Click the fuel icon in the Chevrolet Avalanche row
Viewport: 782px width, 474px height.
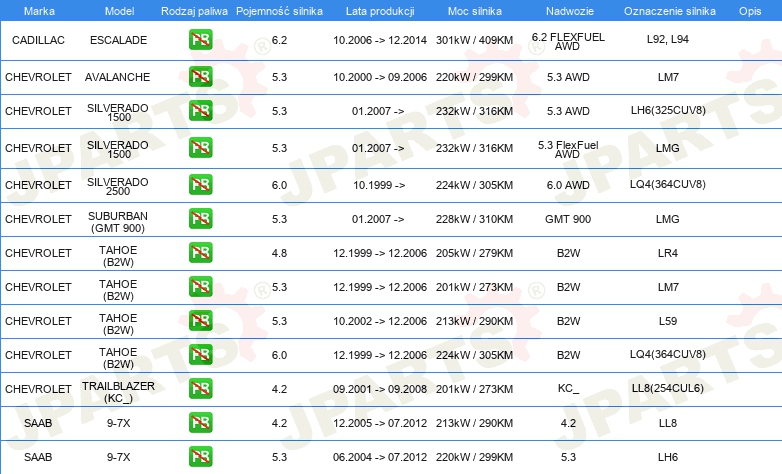point(200,77)
